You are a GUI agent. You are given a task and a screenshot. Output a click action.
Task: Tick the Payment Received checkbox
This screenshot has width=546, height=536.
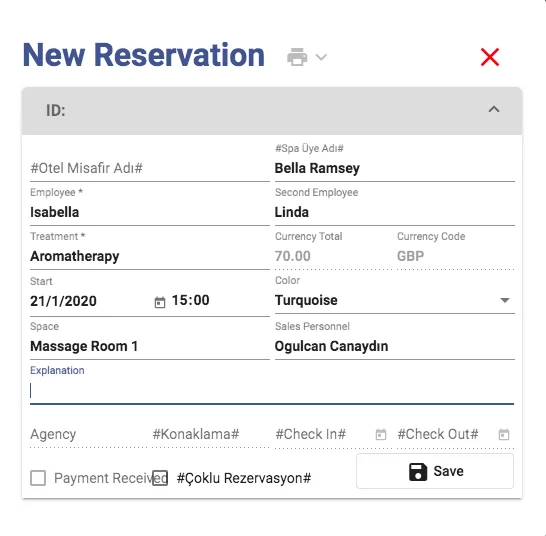coord(38,478)
